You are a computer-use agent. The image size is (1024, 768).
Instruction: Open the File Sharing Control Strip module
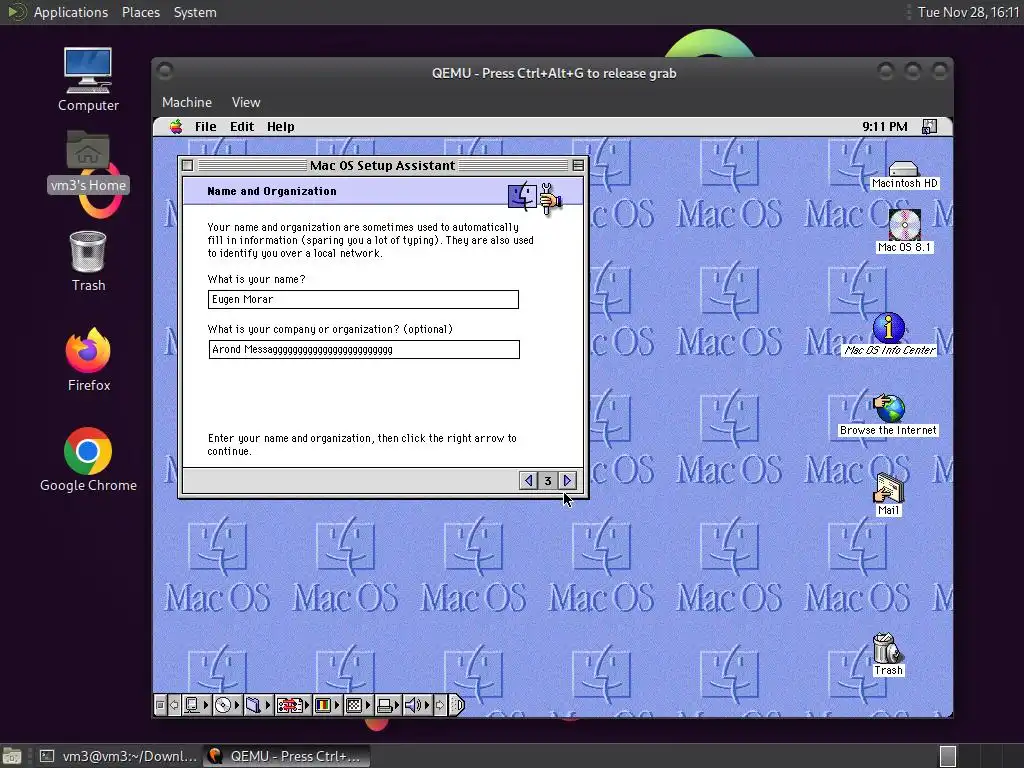(259, 705)
